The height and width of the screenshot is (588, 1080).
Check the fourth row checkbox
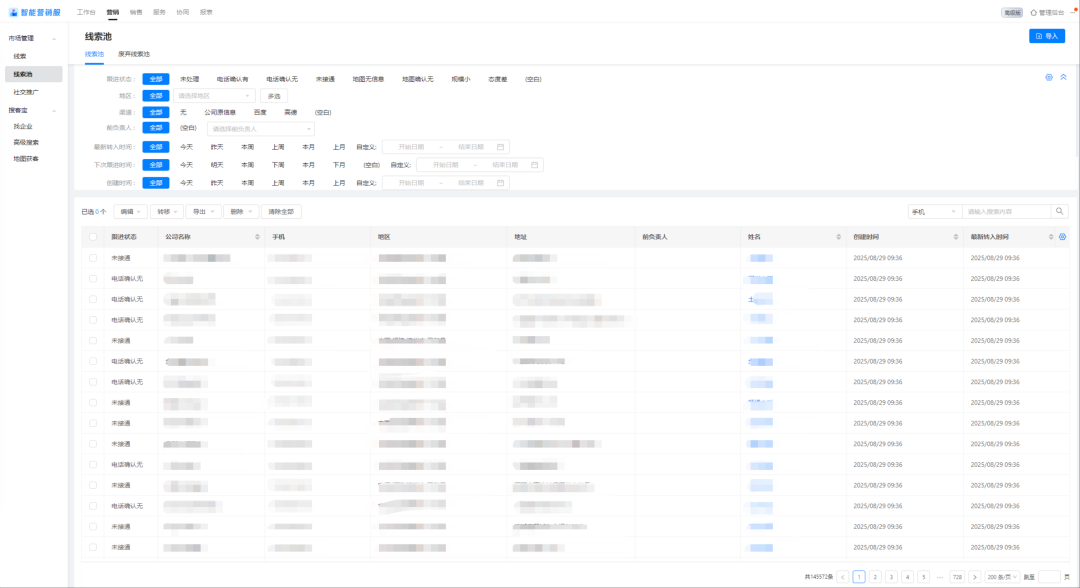coord(93,320)
